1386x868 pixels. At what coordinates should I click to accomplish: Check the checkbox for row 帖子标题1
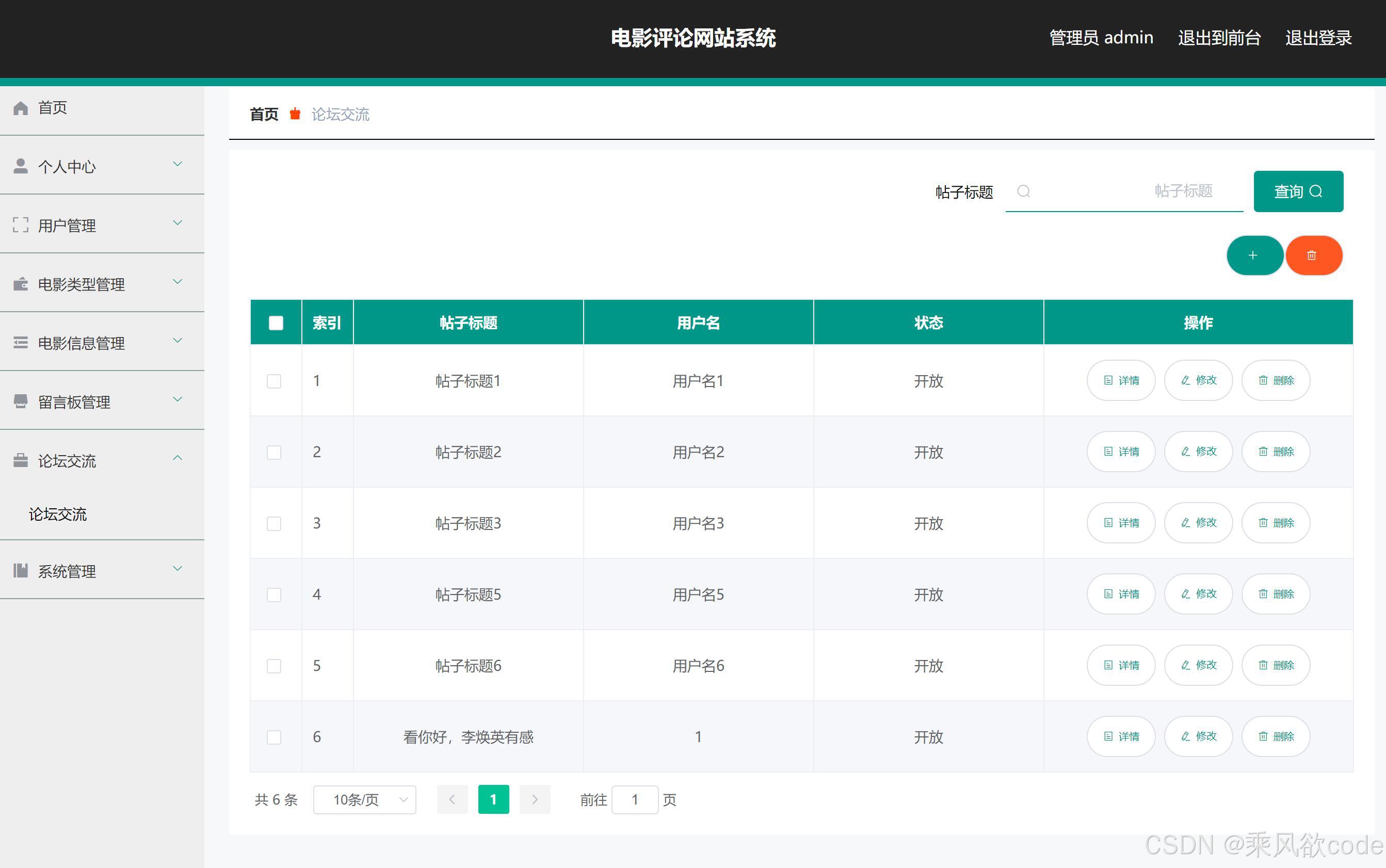coord(275,381)
